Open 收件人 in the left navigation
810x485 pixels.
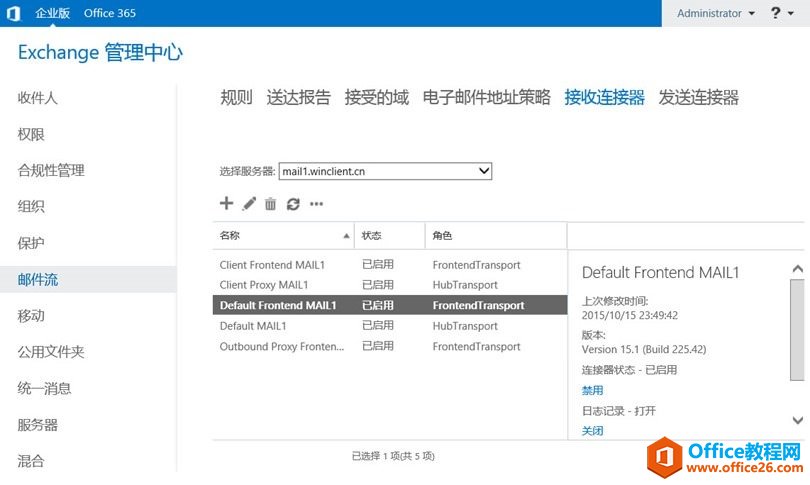[38, 98]
